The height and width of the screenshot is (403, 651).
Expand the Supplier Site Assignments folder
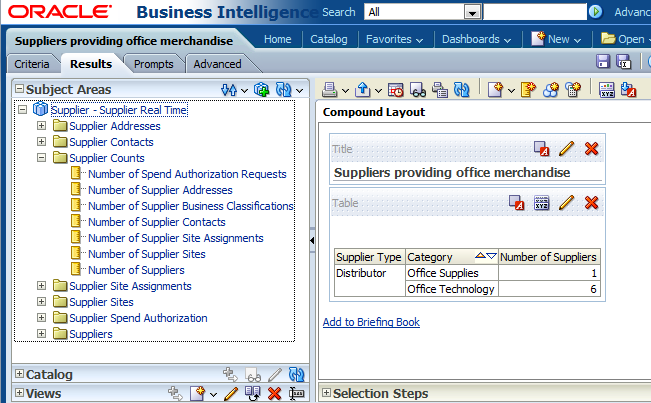42,286
